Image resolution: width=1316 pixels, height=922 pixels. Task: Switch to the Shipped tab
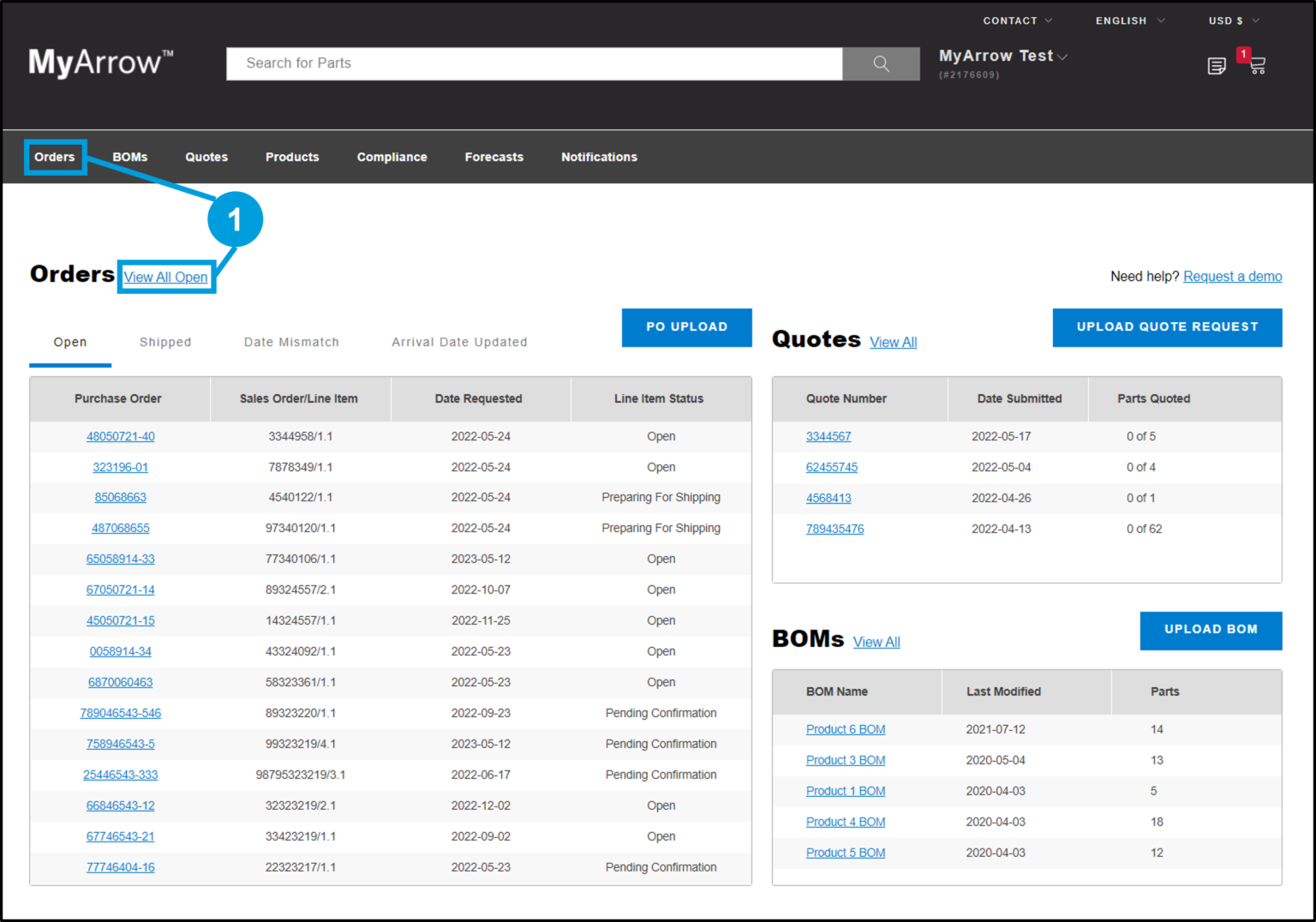[164, 342]
